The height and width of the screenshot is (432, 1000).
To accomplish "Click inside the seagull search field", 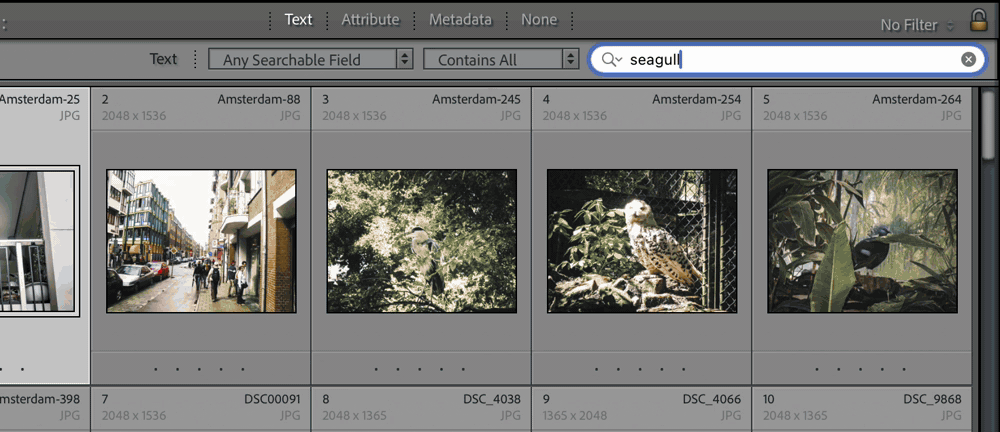I will click(x=788, y=59).
